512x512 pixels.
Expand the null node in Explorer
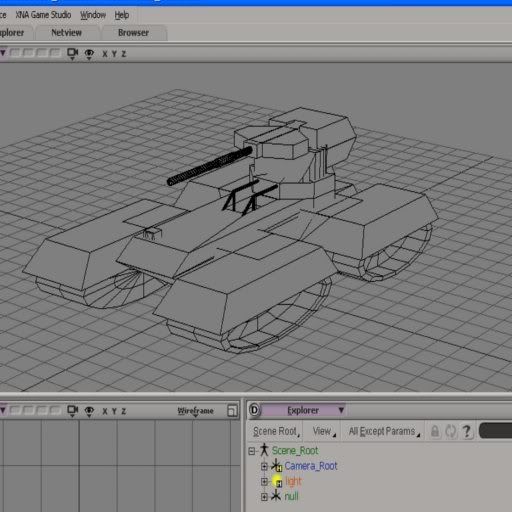(x=264, y=497)
